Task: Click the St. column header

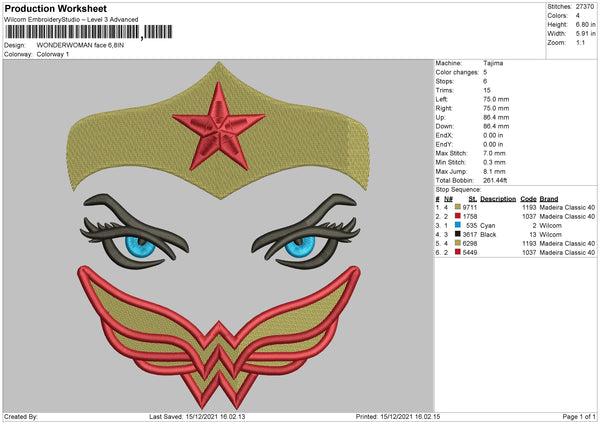Action: 473,199
